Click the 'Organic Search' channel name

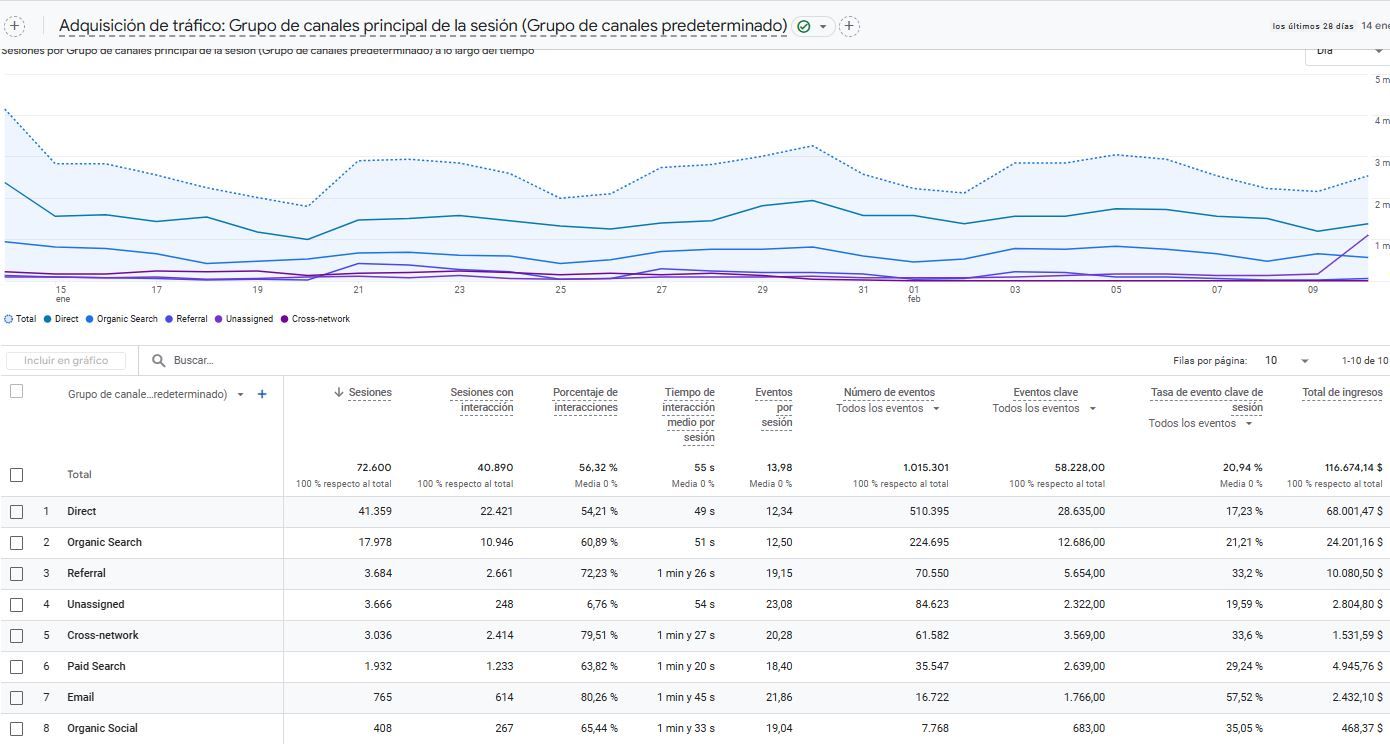point(104,542)
